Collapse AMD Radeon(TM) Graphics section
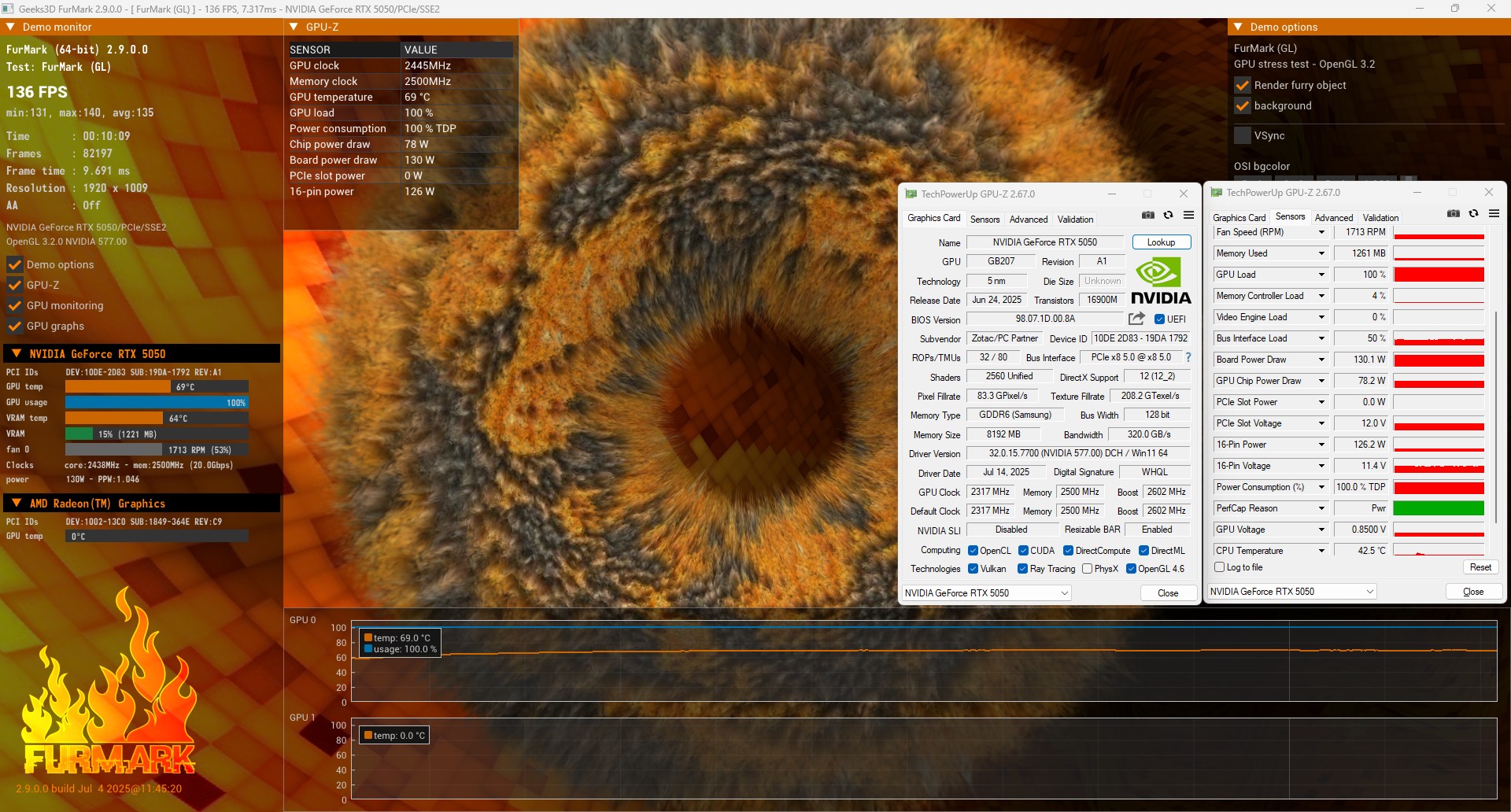This screenshot has height=812, width=1511. click(16, 503)
